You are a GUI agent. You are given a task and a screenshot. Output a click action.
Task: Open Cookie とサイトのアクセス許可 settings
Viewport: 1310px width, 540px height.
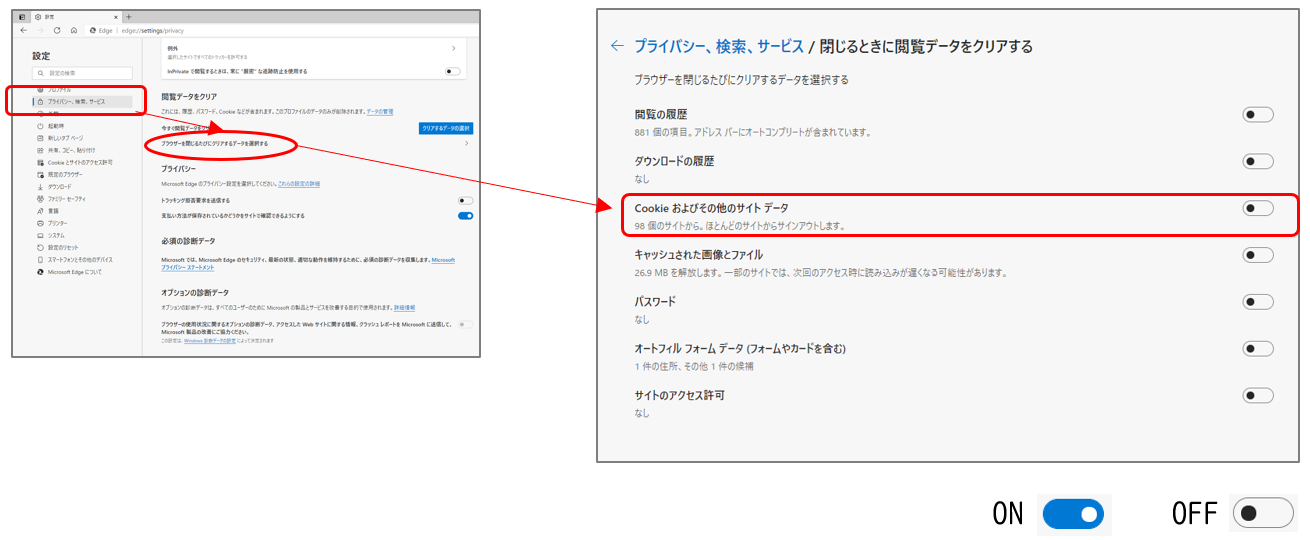[75, 162]
